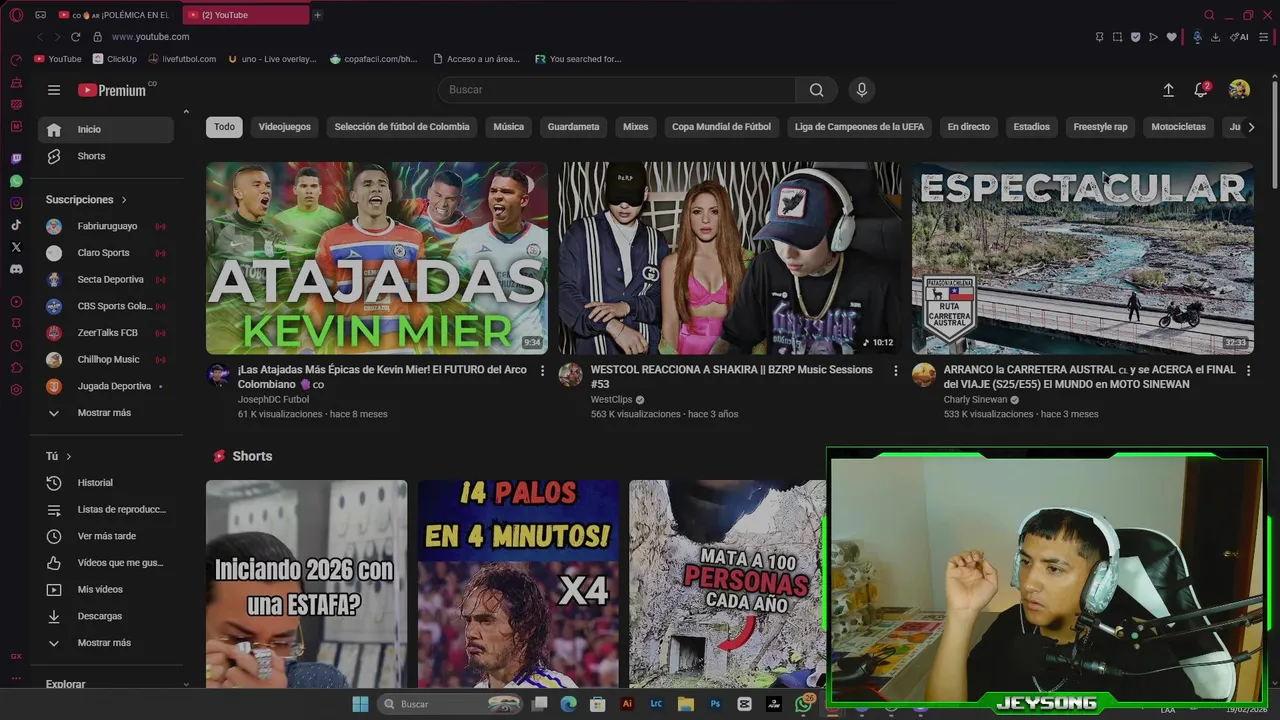Viewport: 1280px width, 720px height.
Task: Open Instagram in the Opera sidebar
Action: pos(16,203)
